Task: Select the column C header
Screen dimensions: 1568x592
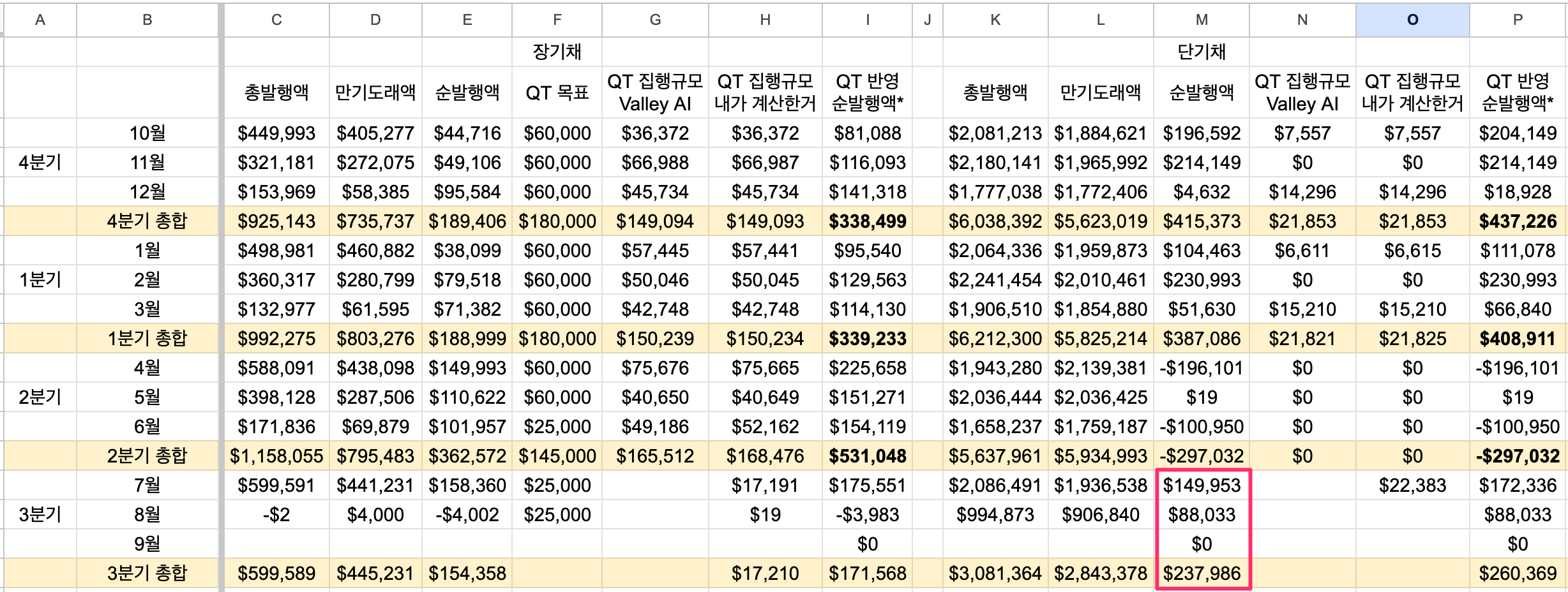Action: (x=276, y=20)
